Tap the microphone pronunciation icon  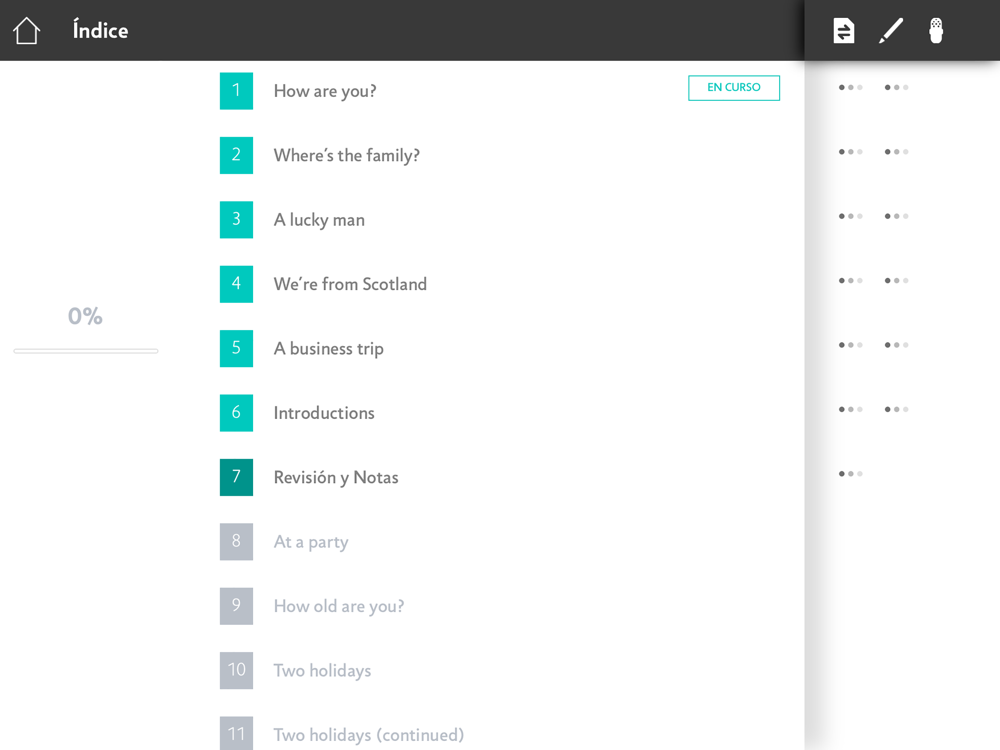pyautogui.click(x=936, y=31)
